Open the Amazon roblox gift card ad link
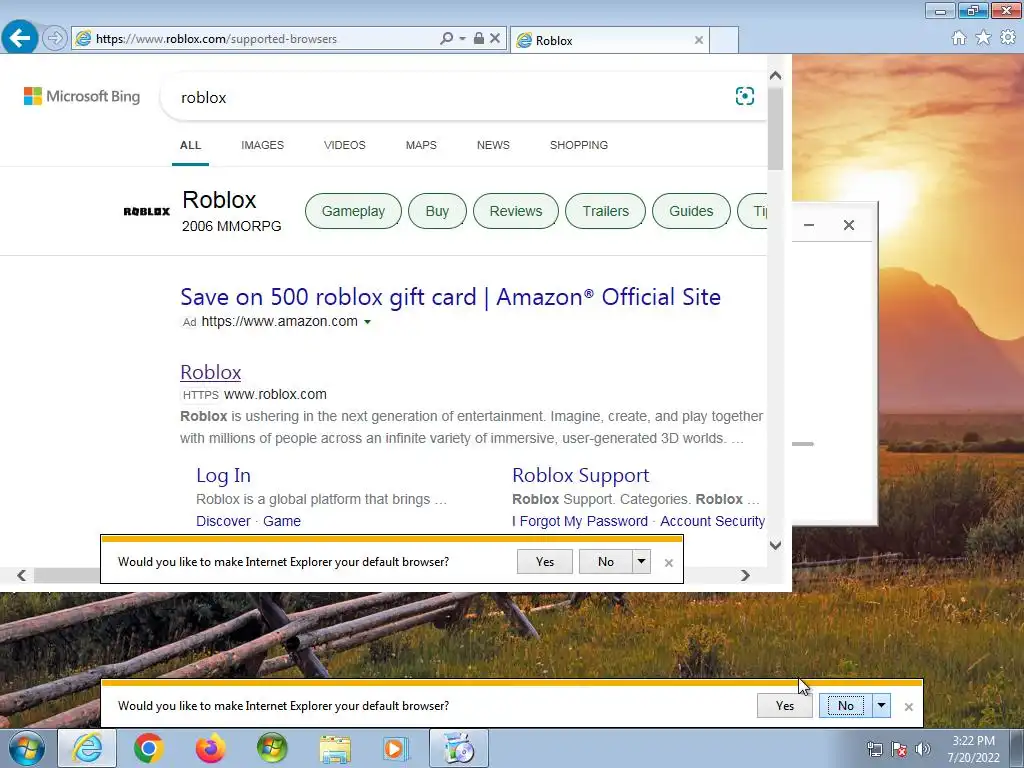The height and width of the screenshot is (768, 1024). point(451,297)
